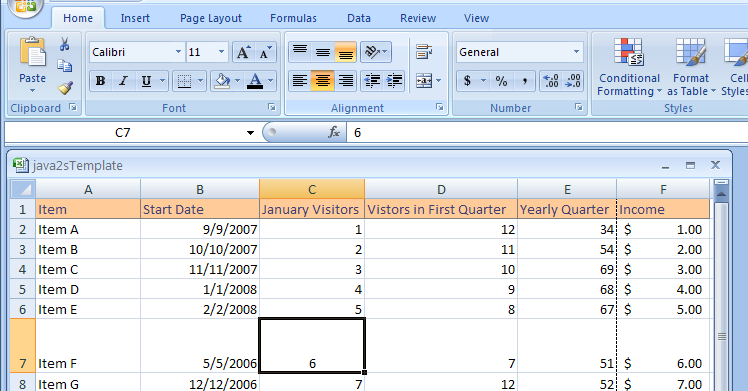Click the java2sTemplate workbook icon
The height and width of the screenshot is (391, 748).
coord(20,165)
